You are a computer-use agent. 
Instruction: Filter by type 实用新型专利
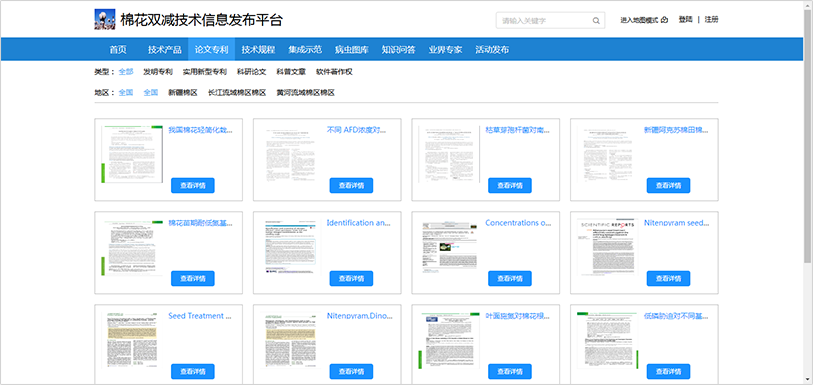click(205, 72)
